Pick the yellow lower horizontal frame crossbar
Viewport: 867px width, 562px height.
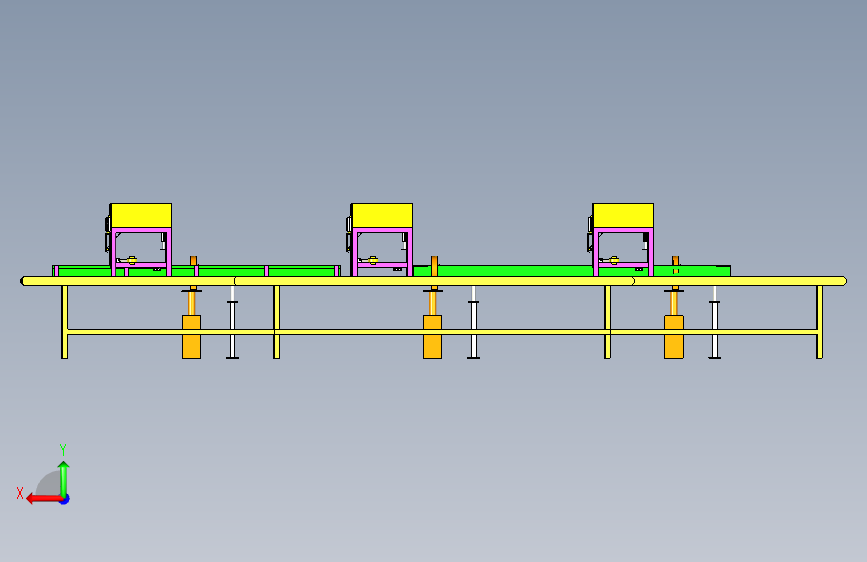point(442,332)
